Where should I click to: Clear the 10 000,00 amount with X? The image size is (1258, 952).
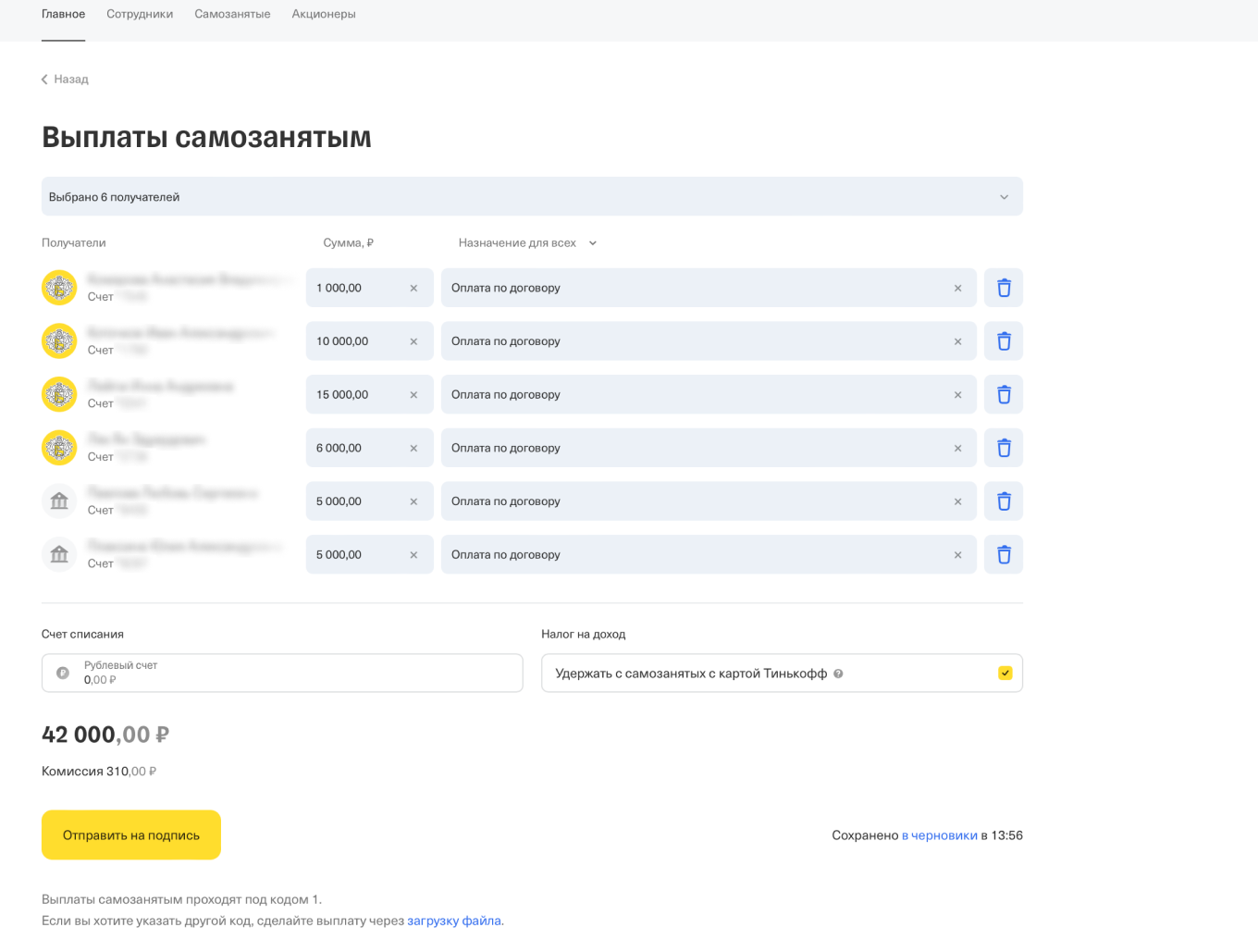(x=413, y=341)
